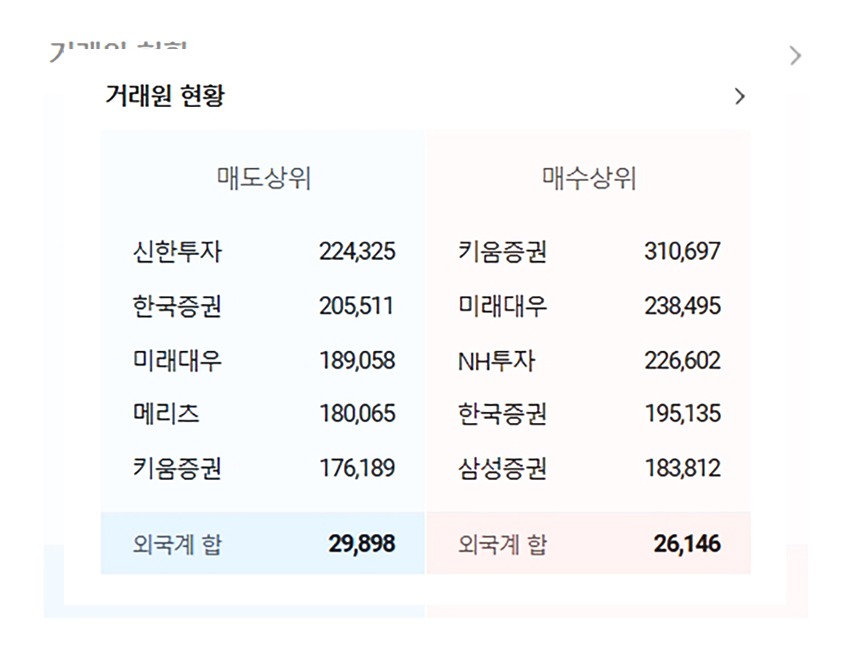
Task: Click the gray chevron behind the card
Action: tap(795, 55)
